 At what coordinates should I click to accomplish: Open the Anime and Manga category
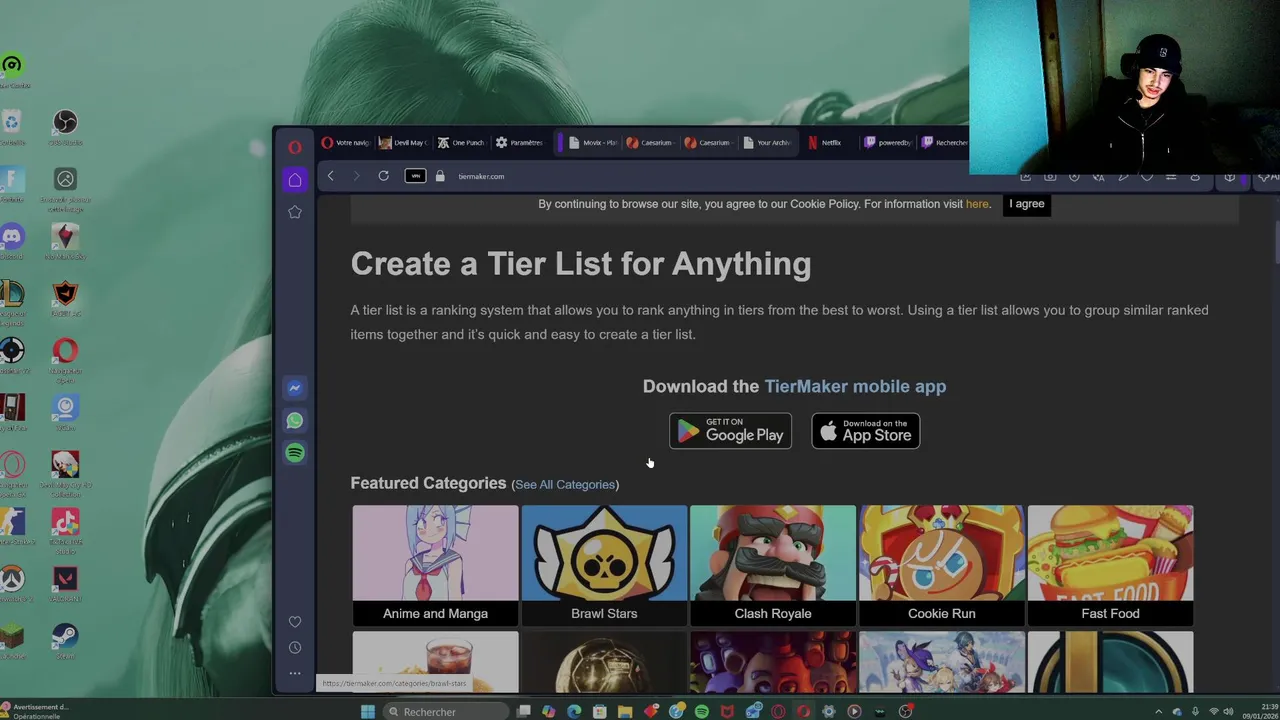pos(435,565)
